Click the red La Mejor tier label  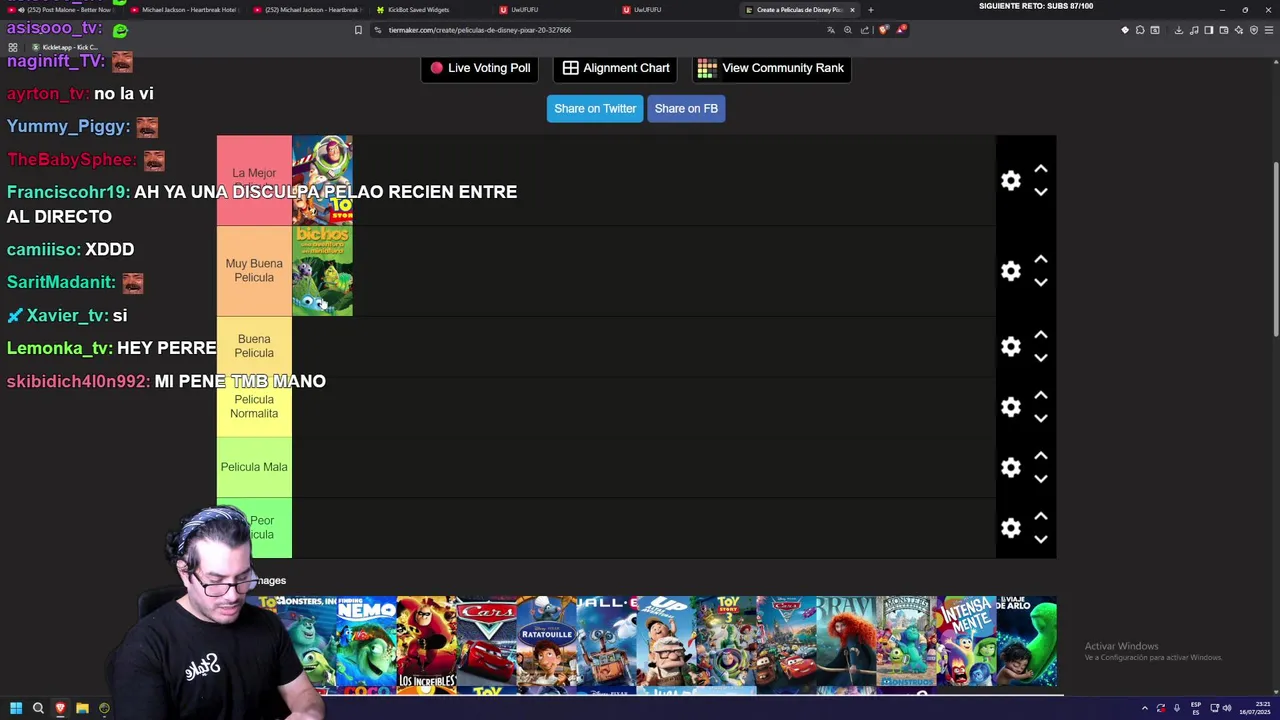point(254,180)
